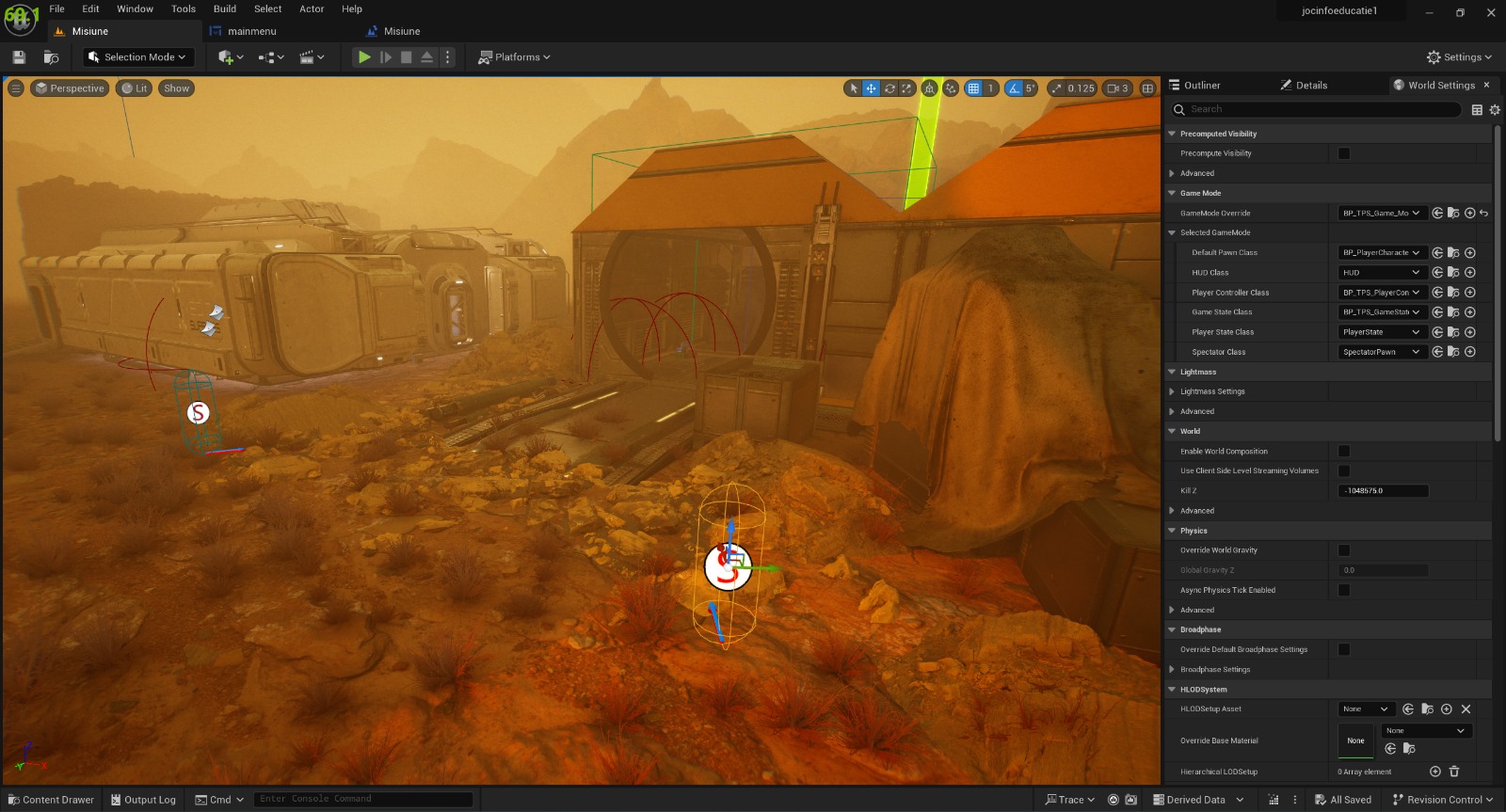
Task: Toggle rotation snap angle icon
Action: (1014, 88)
